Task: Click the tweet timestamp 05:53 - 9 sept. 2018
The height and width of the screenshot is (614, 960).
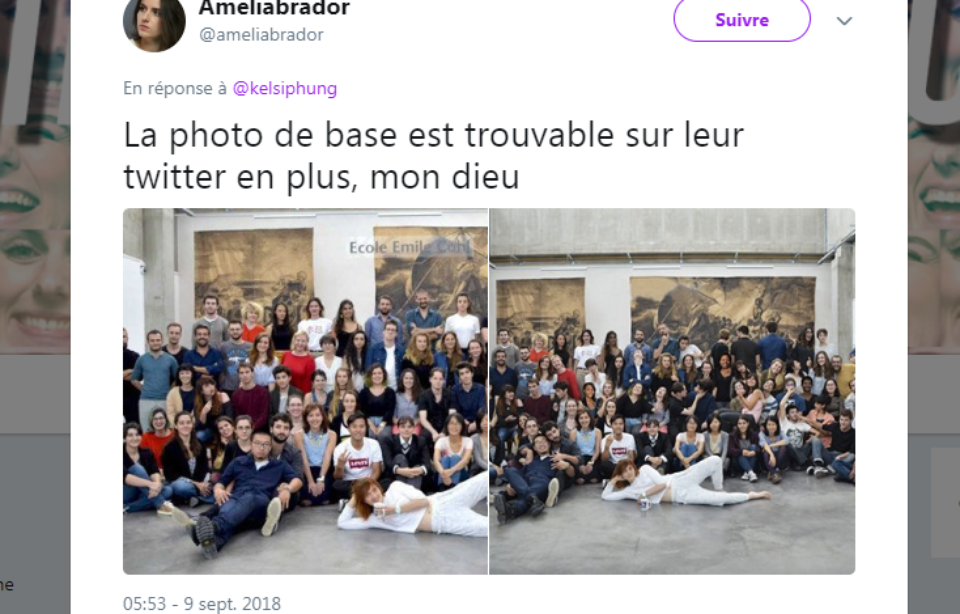Action: tap(202, 604)
